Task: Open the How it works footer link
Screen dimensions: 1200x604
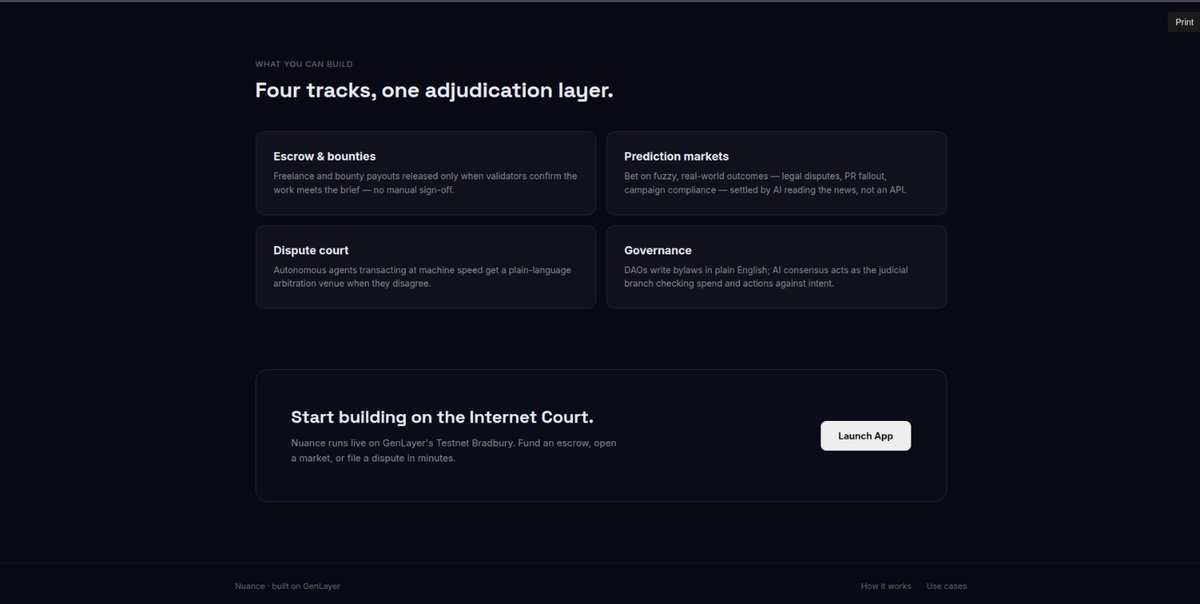Action: point(886,586)
